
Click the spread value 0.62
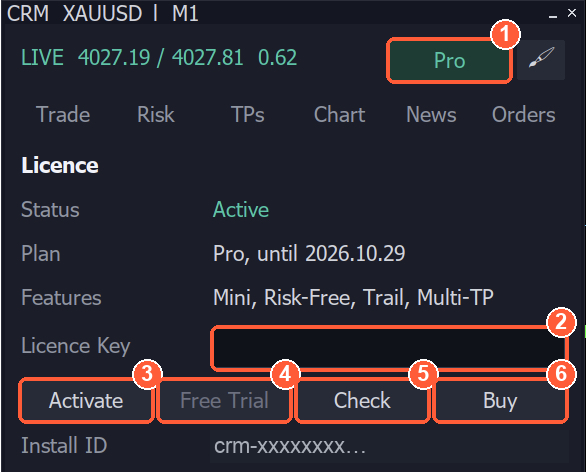[277, 58]
